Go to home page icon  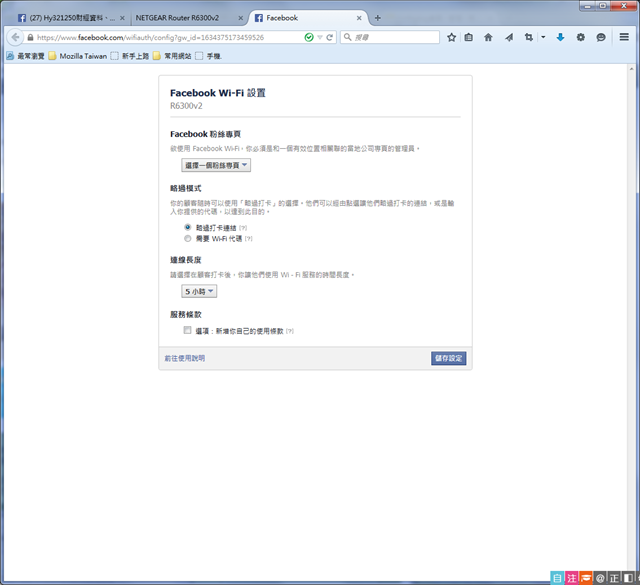(x=488, y=38)
